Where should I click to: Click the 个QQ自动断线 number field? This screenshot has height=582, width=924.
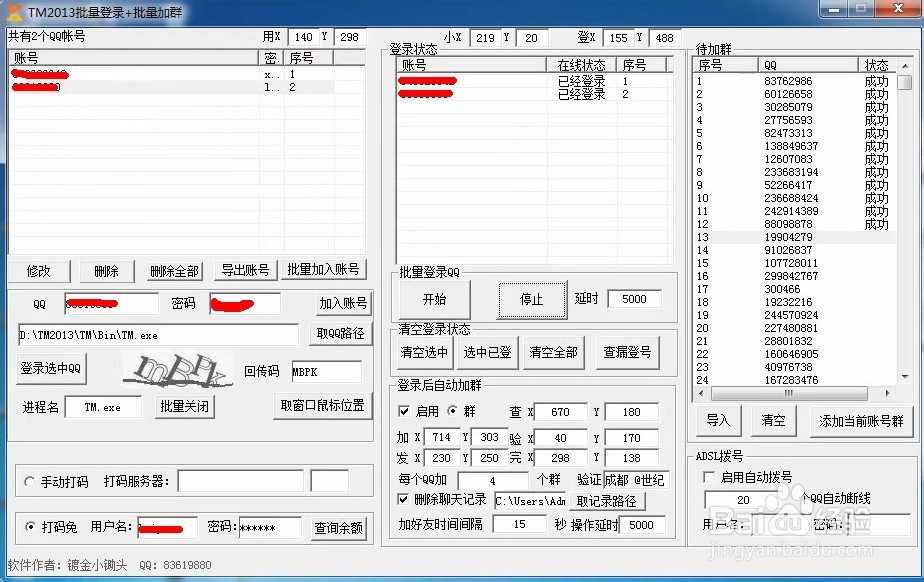pyautogui.click(x=744, y=499)
